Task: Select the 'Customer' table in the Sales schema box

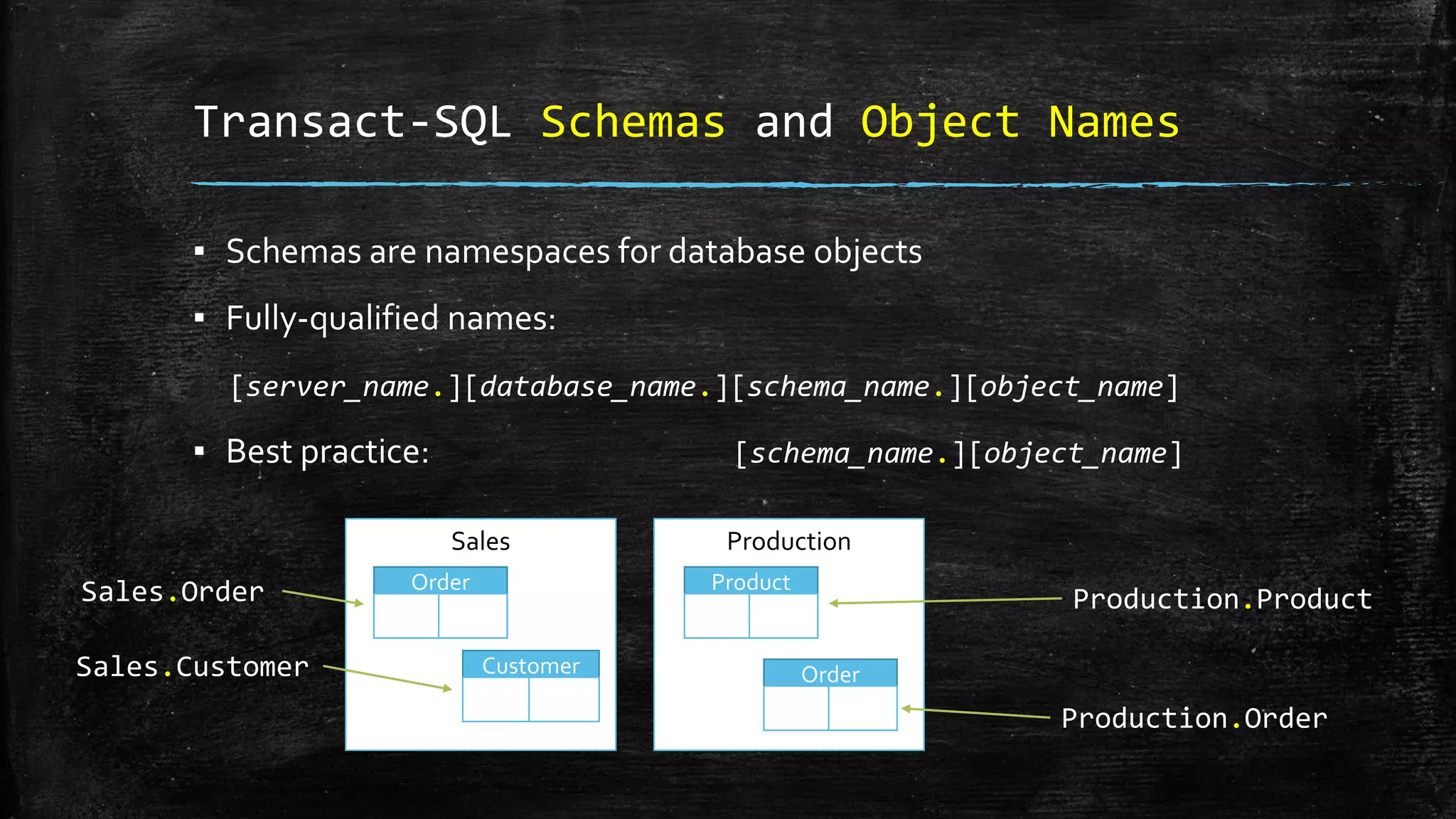Action: [530, 686]
